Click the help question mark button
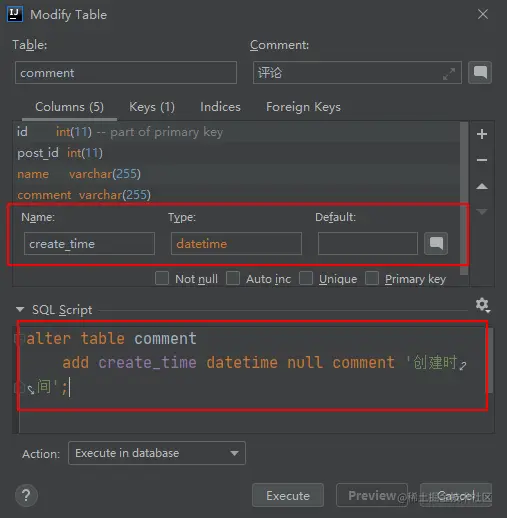507x518 pixels. (x=26, y=495)
